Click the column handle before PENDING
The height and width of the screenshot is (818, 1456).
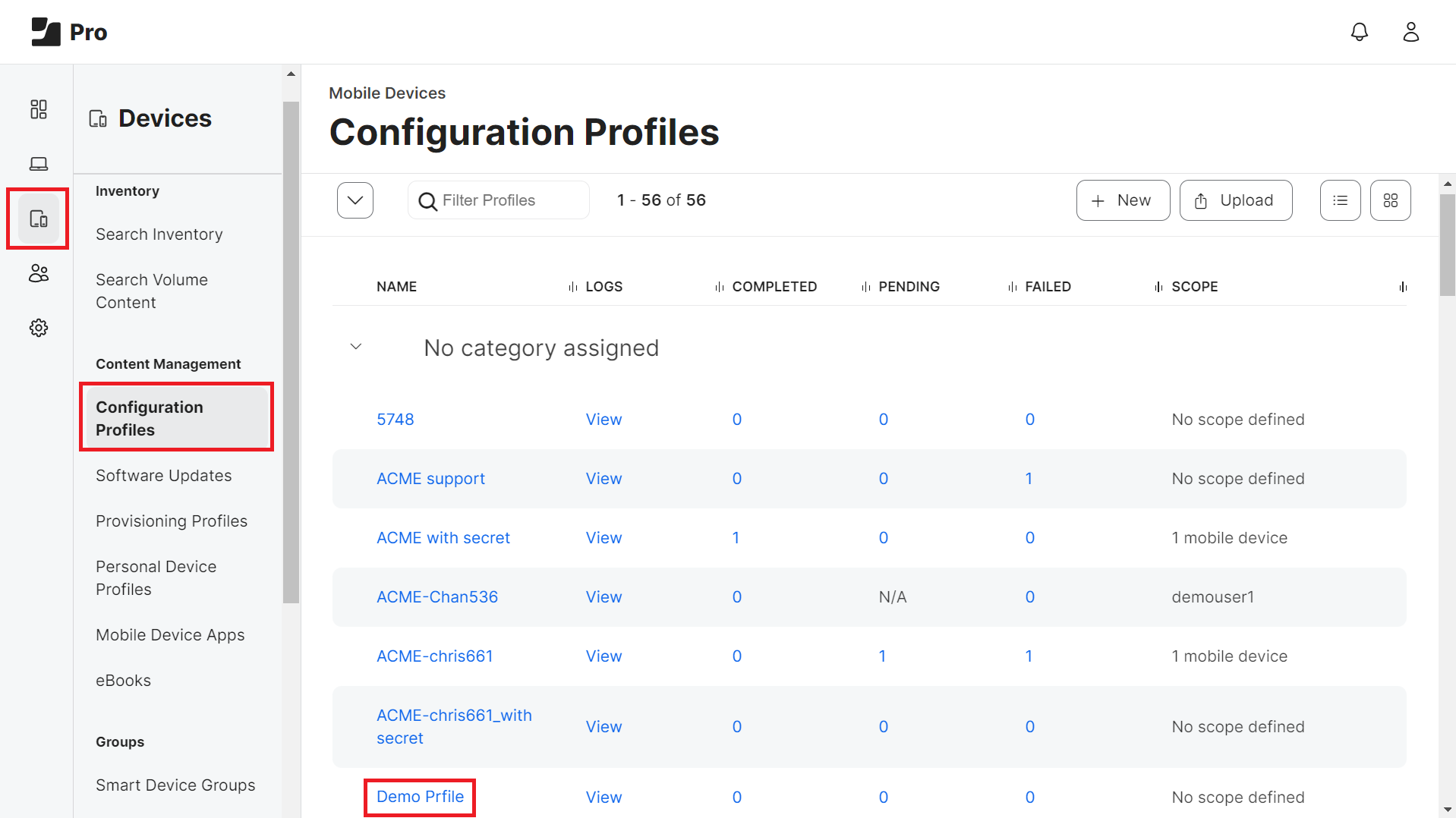pos(866,287)
